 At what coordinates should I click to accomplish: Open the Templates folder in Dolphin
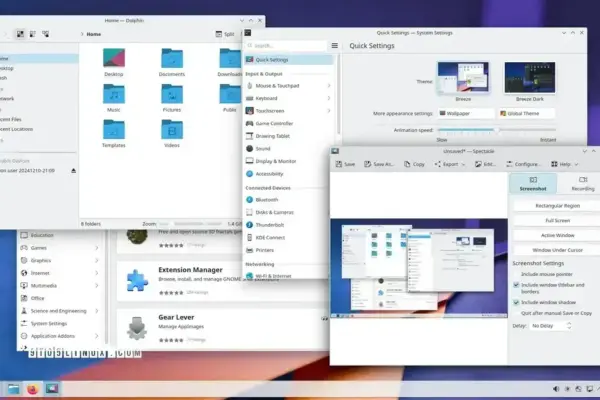pos(114,134)
